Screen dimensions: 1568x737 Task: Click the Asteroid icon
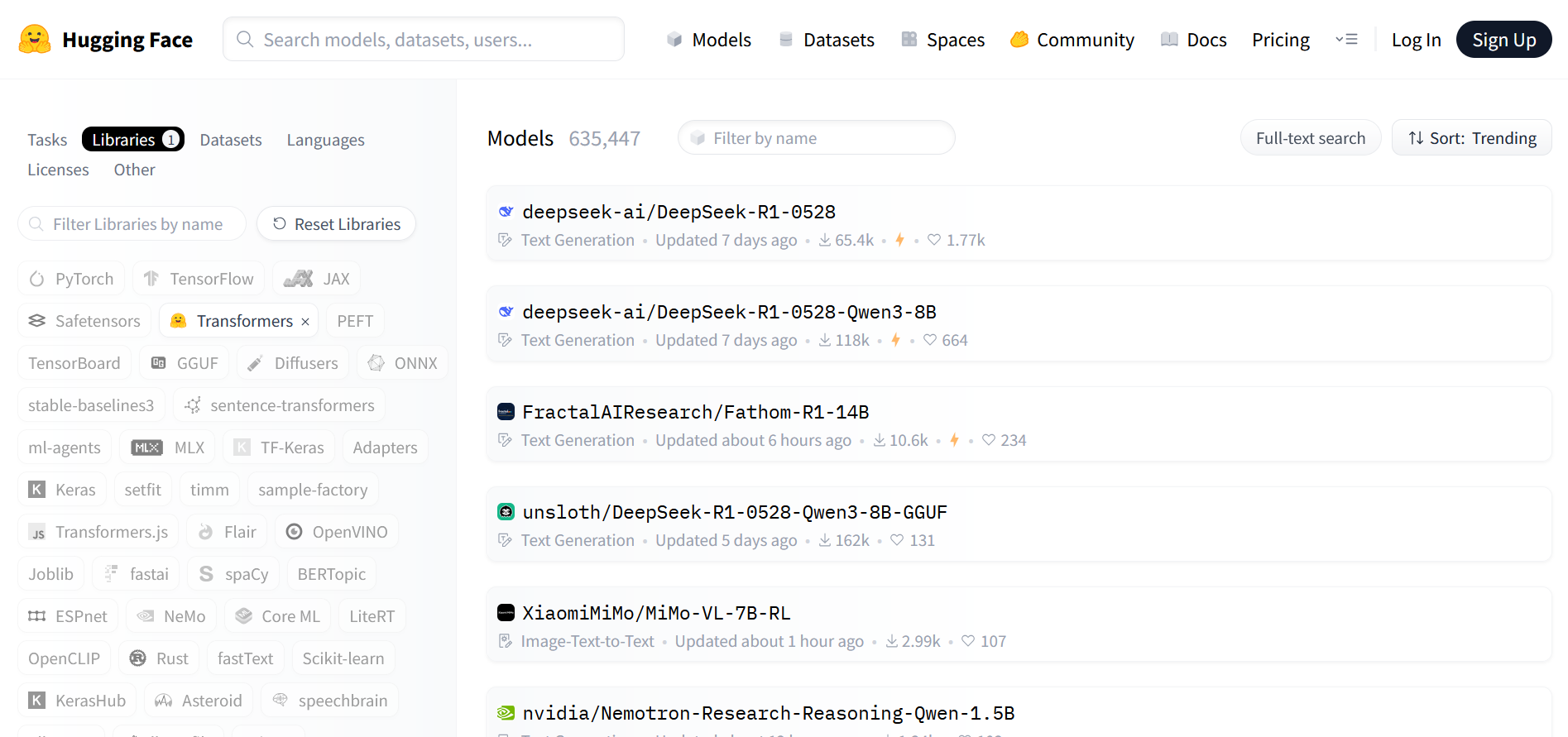pyautogui.click(x=164, y=701)
